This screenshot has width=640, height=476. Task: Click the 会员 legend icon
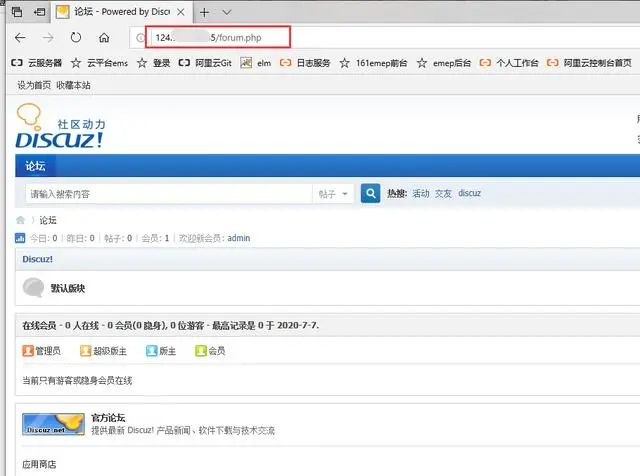[x=201, y=351]
